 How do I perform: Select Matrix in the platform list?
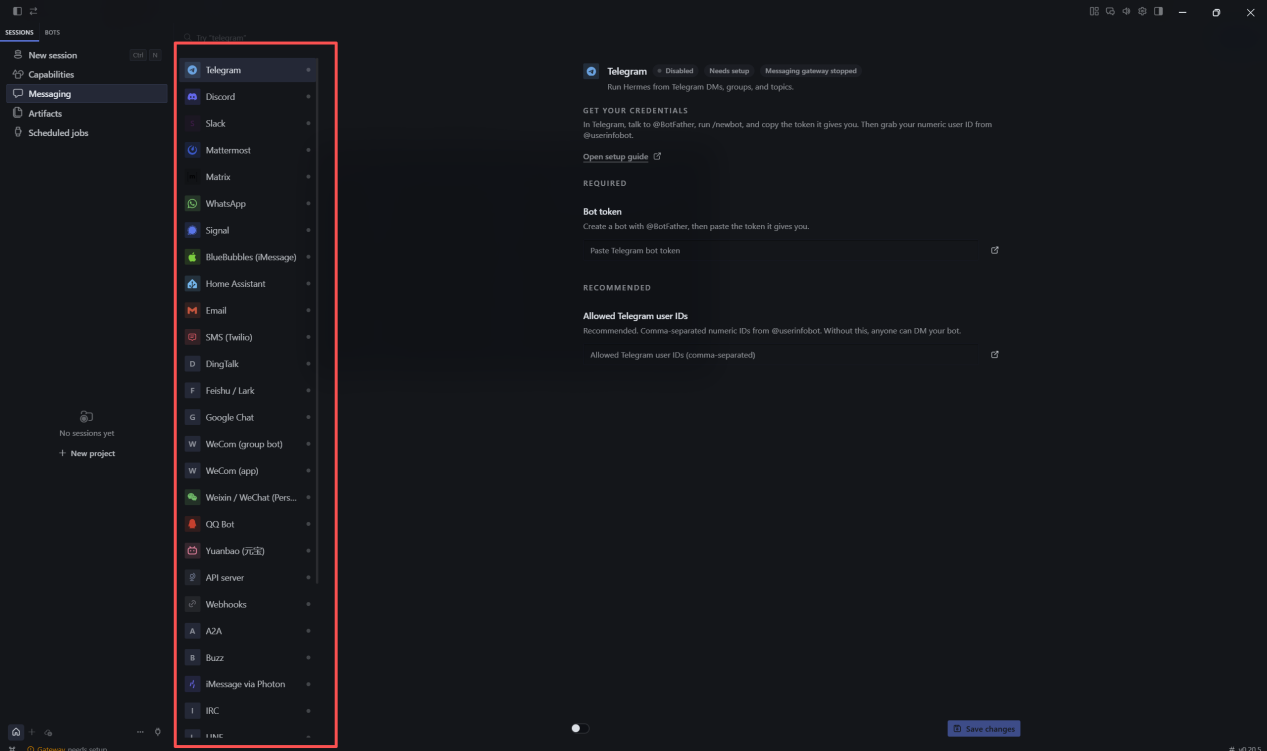click(x=248, y=177)
